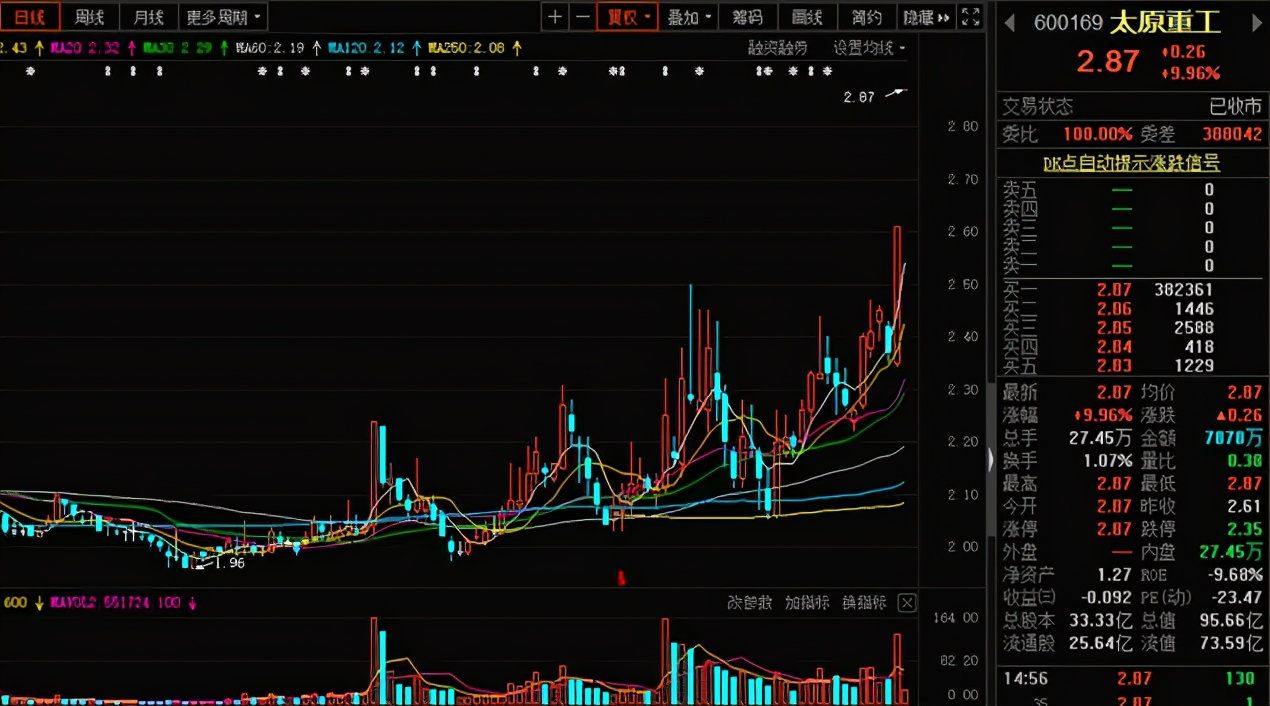Click the 流值 value 73.59亿
The width and height of the screenshot is (1270, 706).
[1230, 643]
